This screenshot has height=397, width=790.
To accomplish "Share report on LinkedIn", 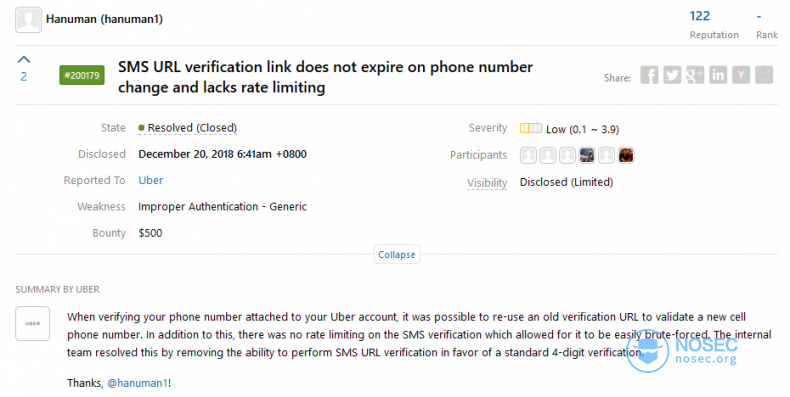I will point(718,75).
